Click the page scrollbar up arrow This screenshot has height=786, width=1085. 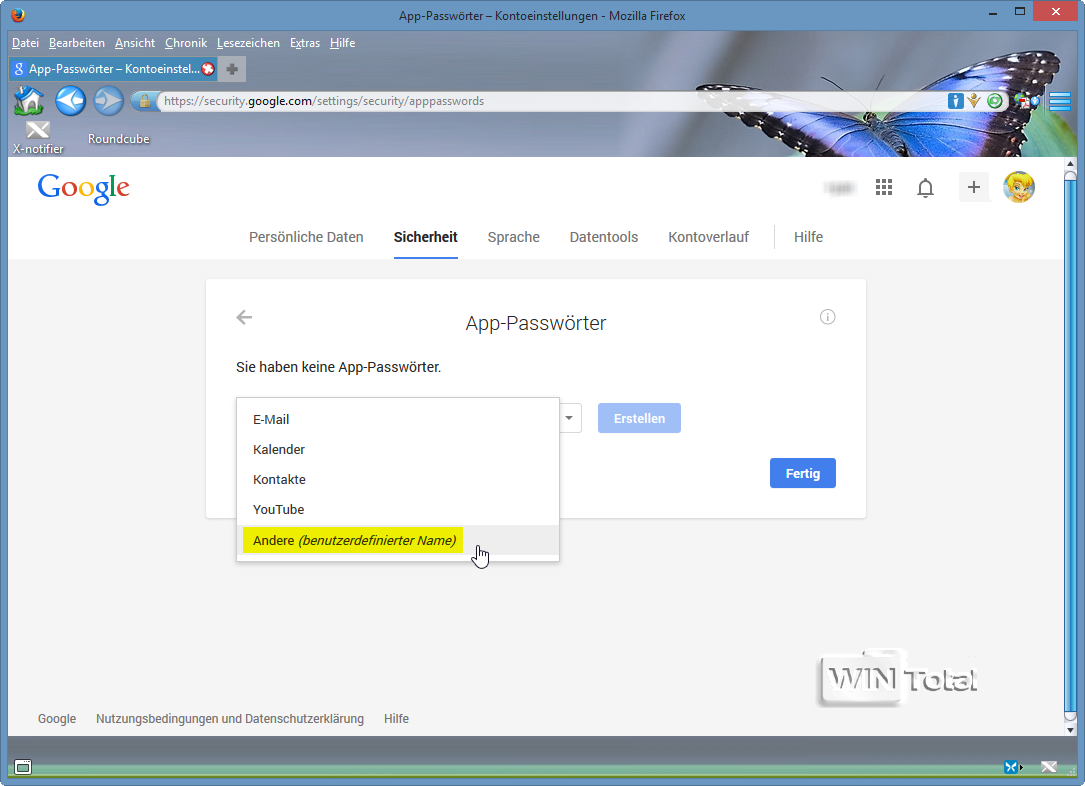click(1070, 165)
